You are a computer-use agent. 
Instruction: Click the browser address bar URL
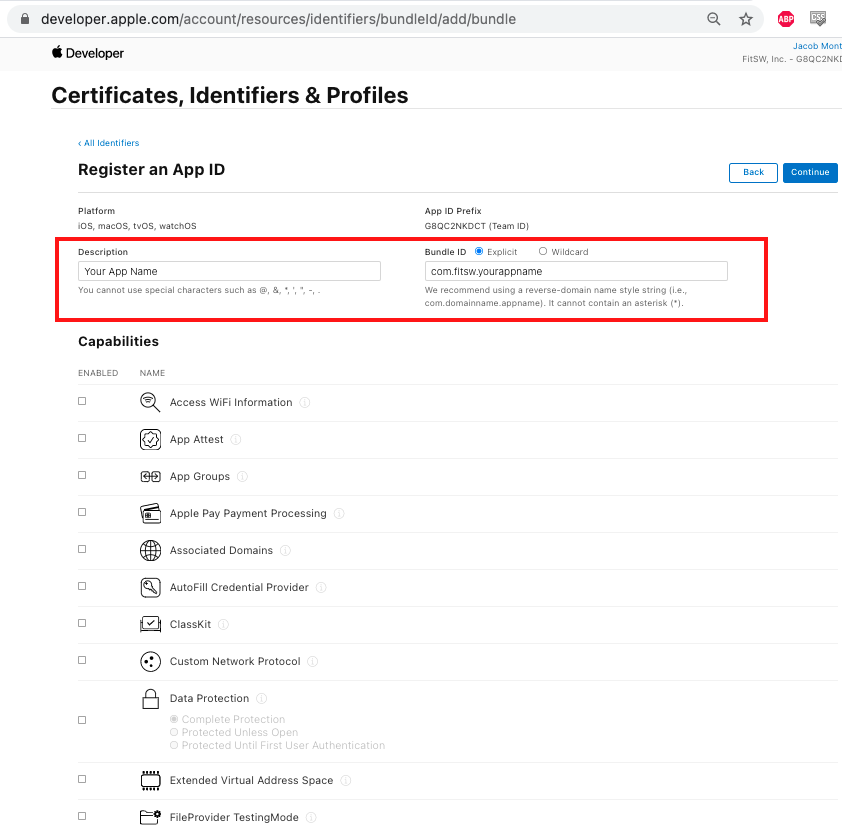[278, 19]
